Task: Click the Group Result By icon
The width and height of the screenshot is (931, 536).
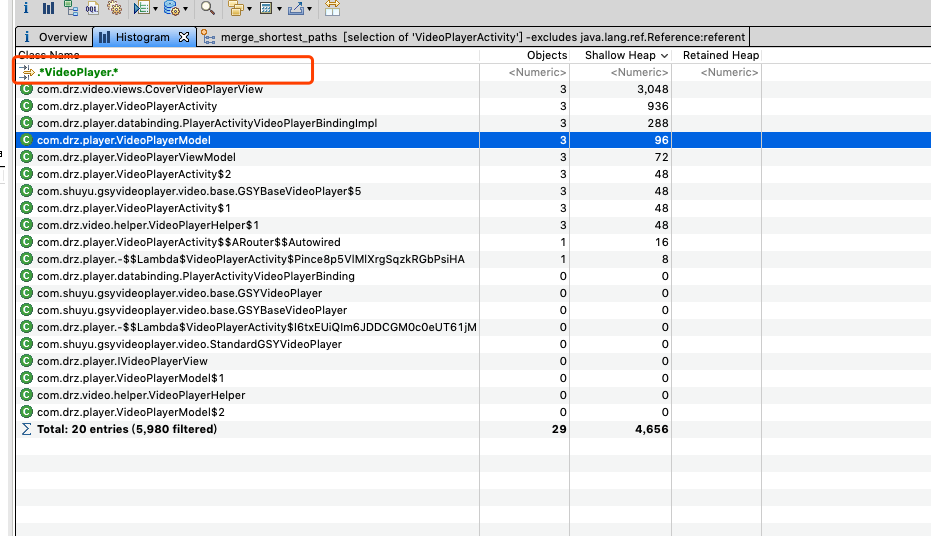Action: click(x=236, y=8)
